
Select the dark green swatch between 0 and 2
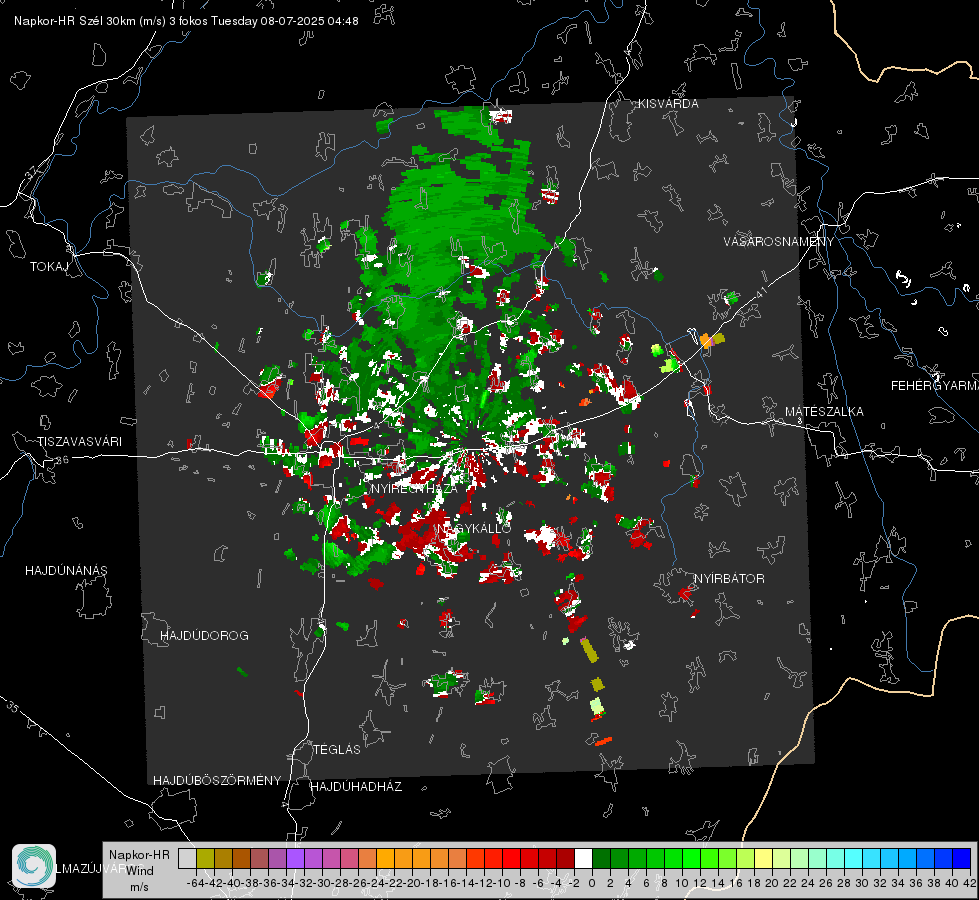tap(601, 858)
